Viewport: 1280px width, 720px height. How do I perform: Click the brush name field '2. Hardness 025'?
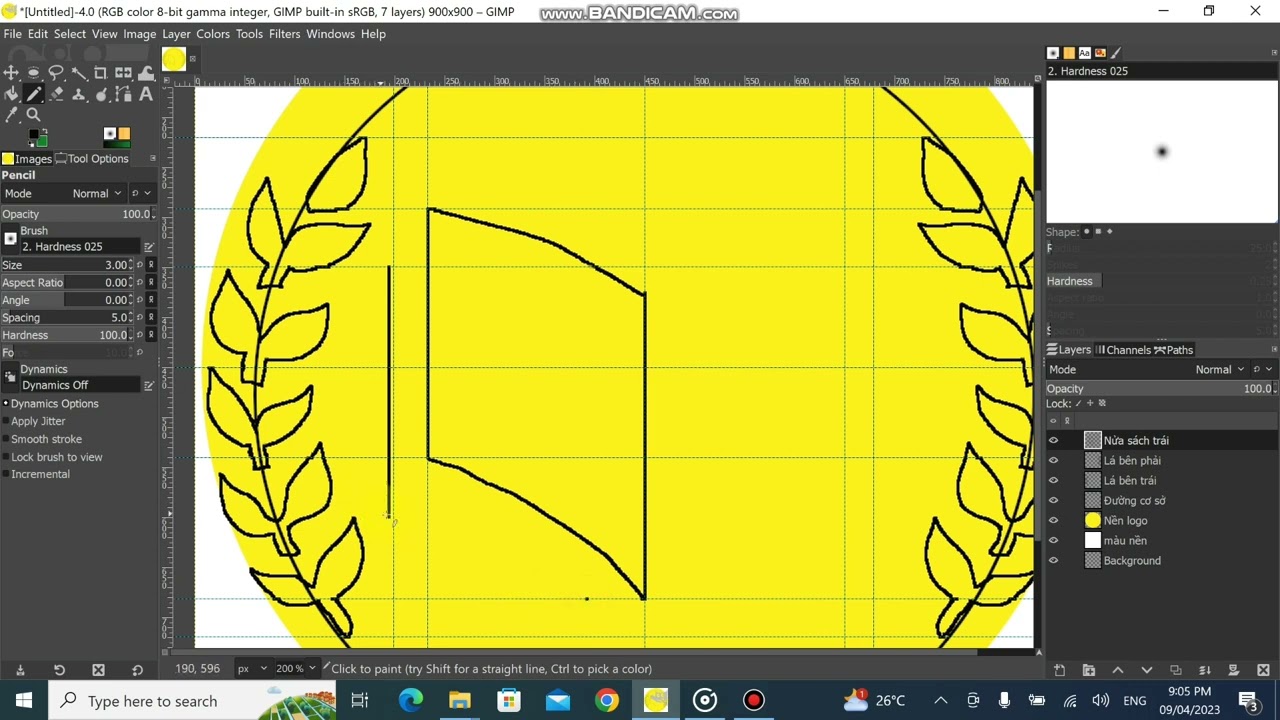point(80,247)
